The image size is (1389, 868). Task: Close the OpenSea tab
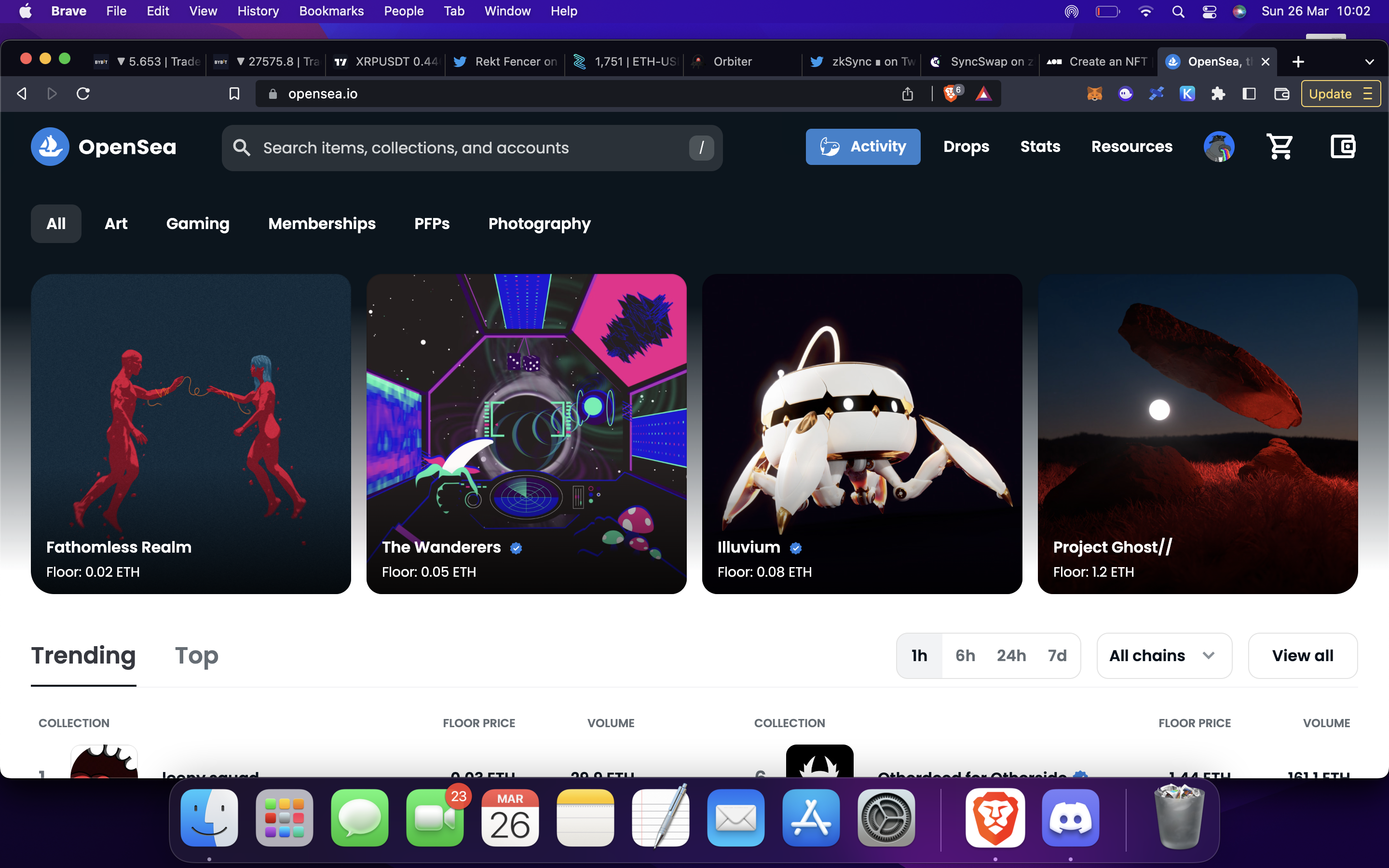1265,61
